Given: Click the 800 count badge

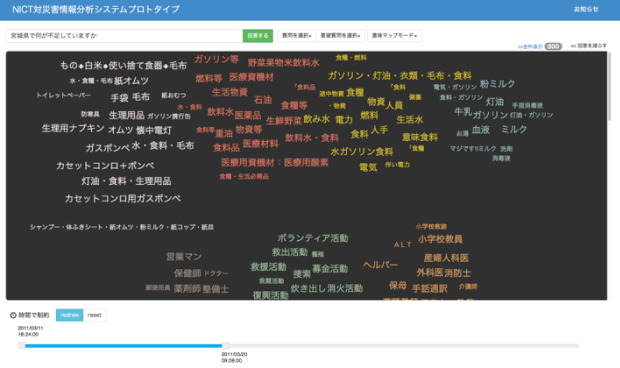Looking at the screenshot, I should (553, 46).
